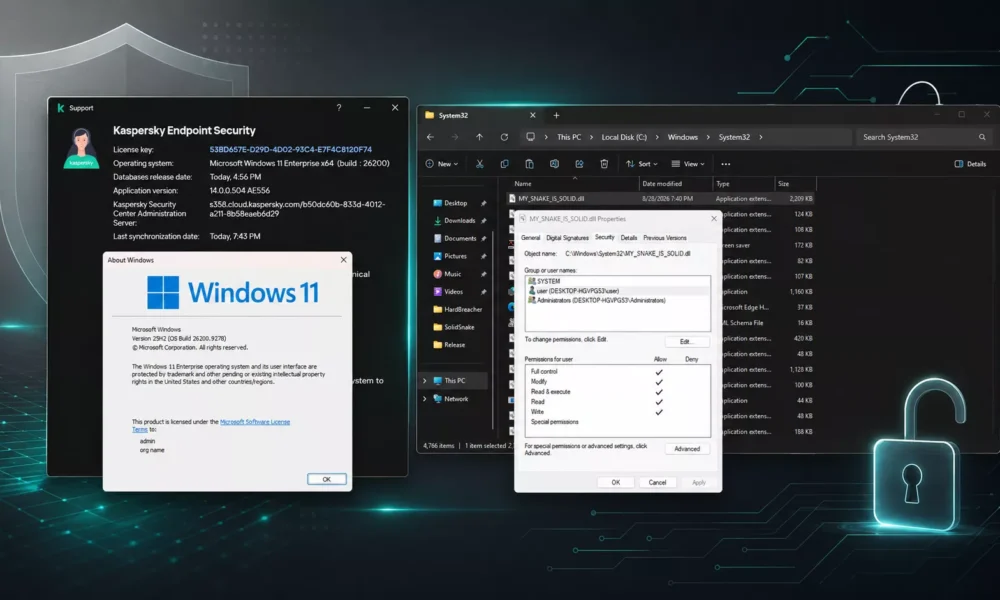Expand chevron after System32 breadcrumb
The width and height of the screenshot is (1000, 600).
point(761,137)
